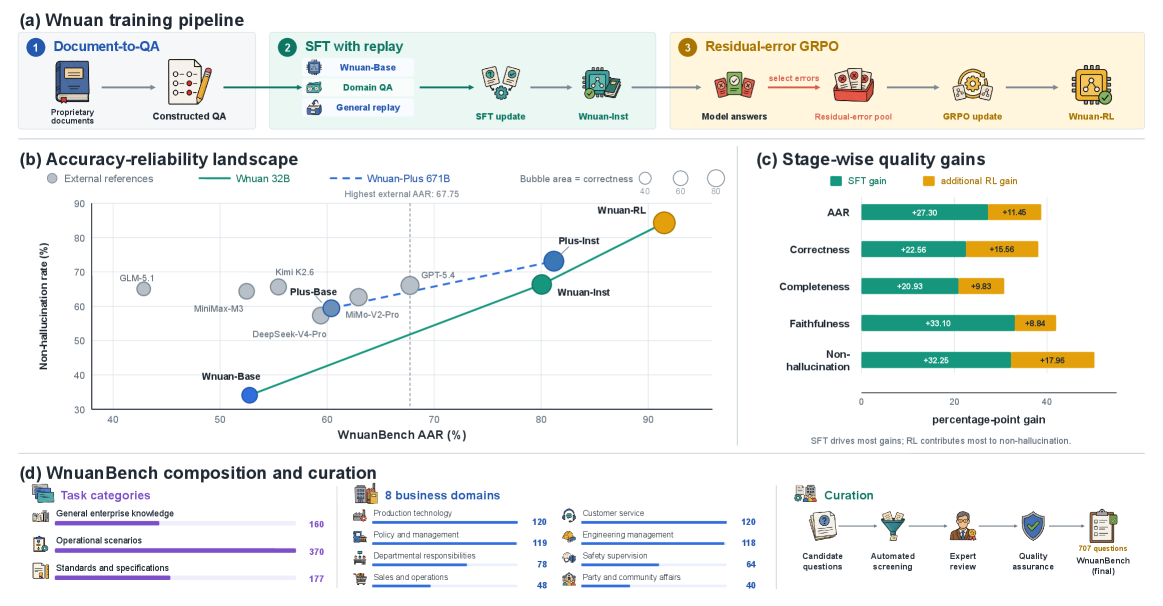Click the Expert review person icon
Image resolution: width=1163 pixels, height=606 pixels.
[963, 527]
